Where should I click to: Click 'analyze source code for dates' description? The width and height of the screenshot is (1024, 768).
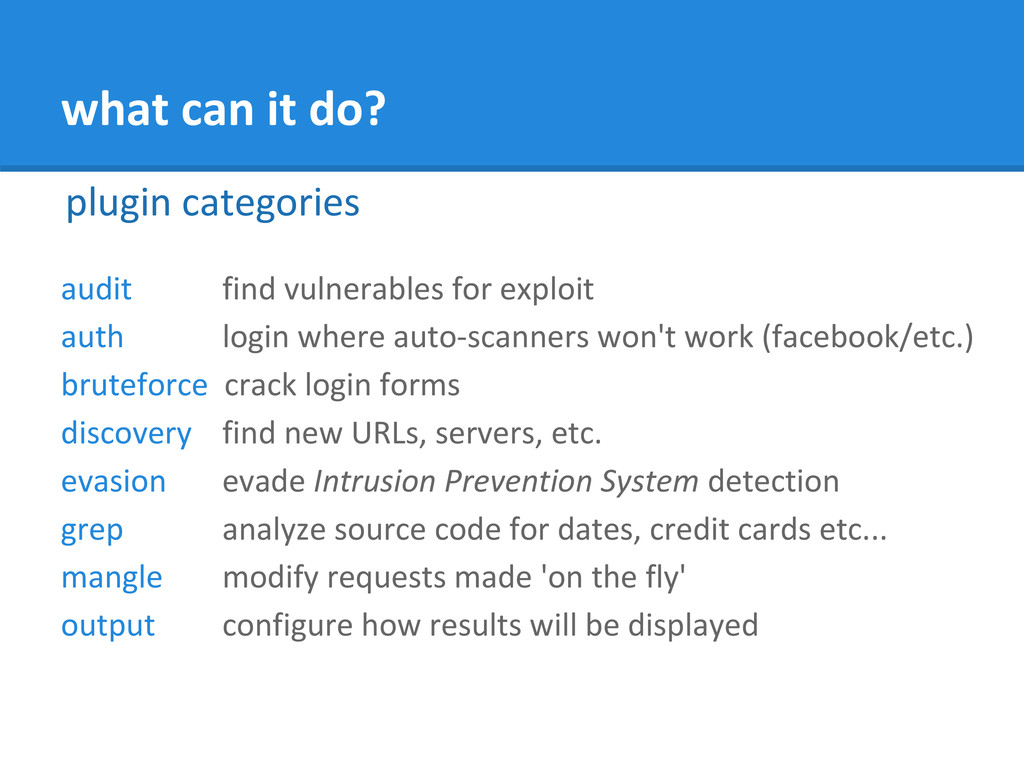(432, 530)
